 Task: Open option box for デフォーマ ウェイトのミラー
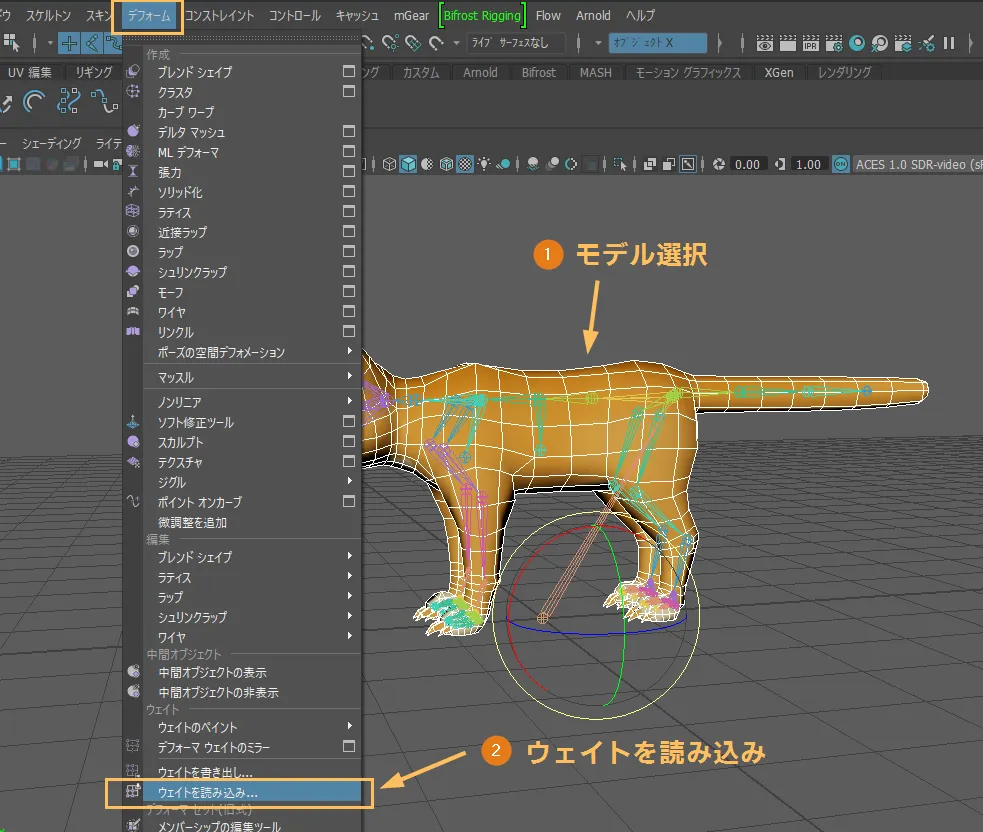pos(349,747)
